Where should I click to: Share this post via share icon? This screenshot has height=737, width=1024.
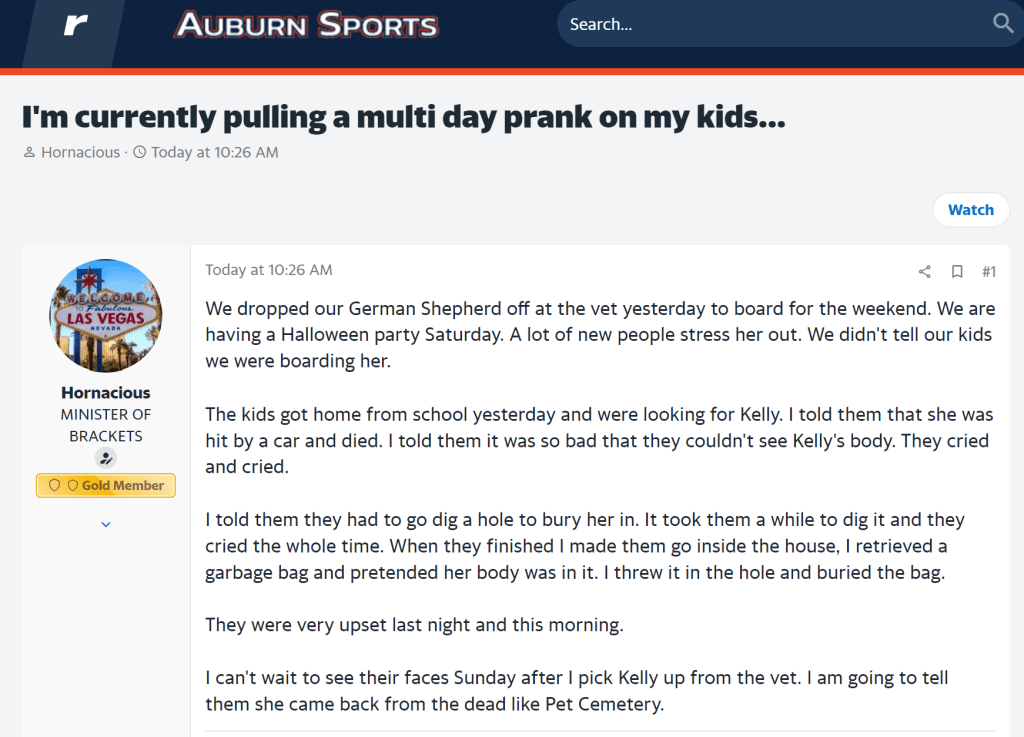click(x=924, y=271)
